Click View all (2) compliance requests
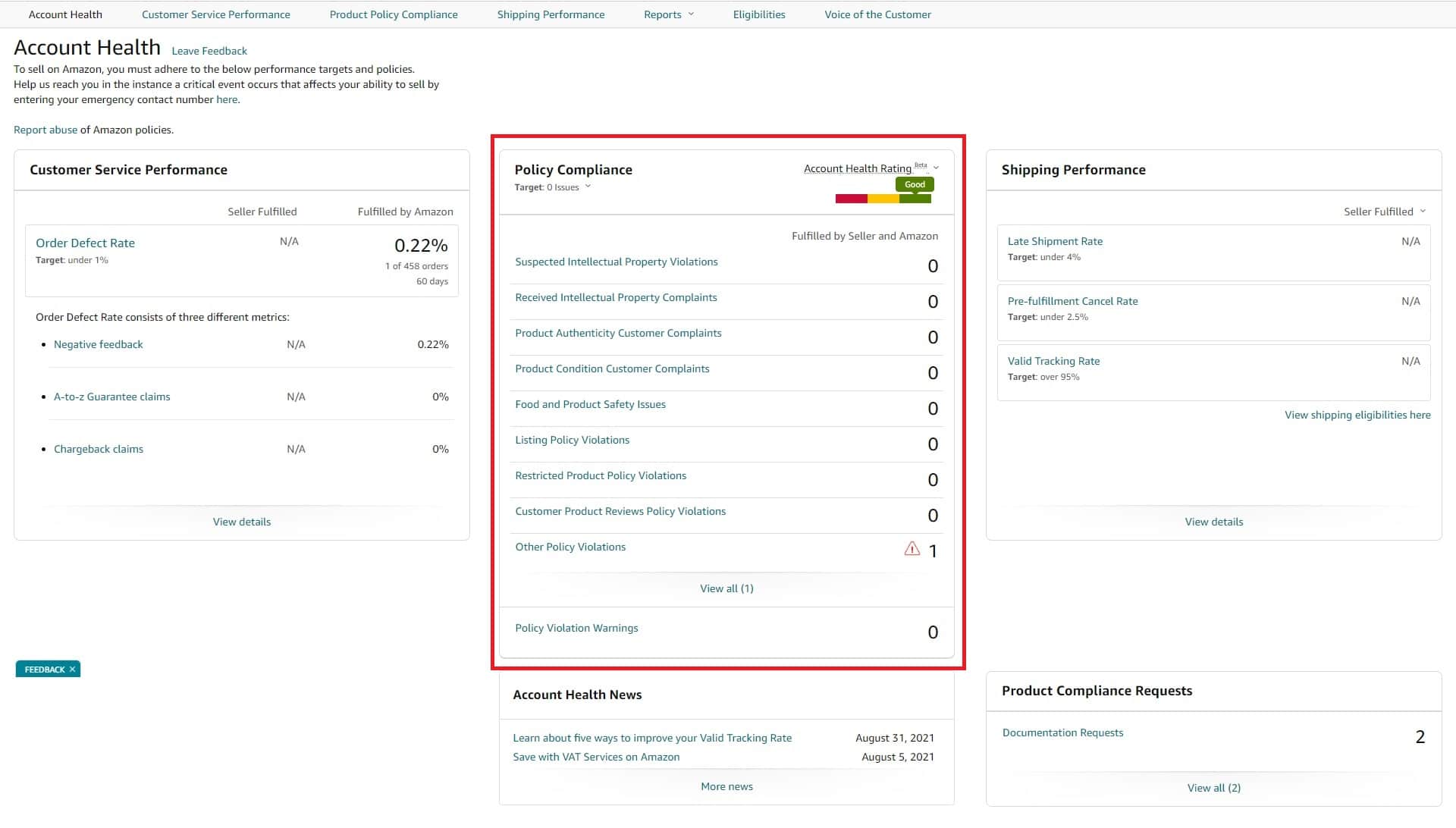The height and width of the screenshot is (828, 1456). (1214, 788)
